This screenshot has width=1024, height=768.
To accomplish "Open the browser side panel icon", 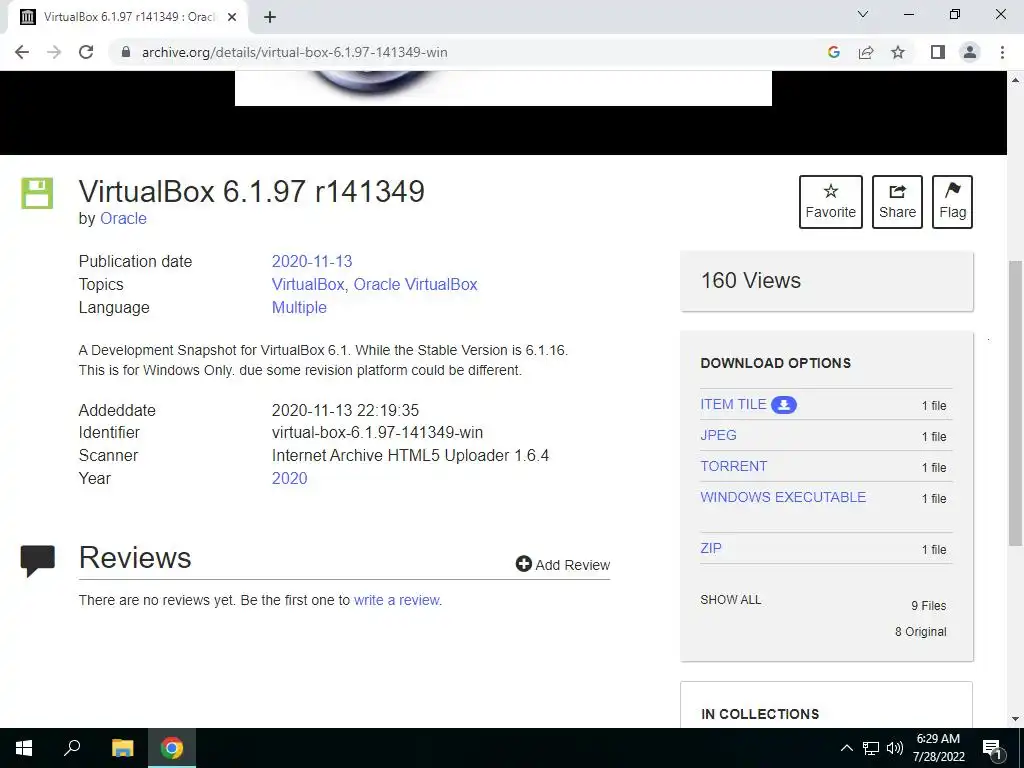I will (x=938, y=52).
